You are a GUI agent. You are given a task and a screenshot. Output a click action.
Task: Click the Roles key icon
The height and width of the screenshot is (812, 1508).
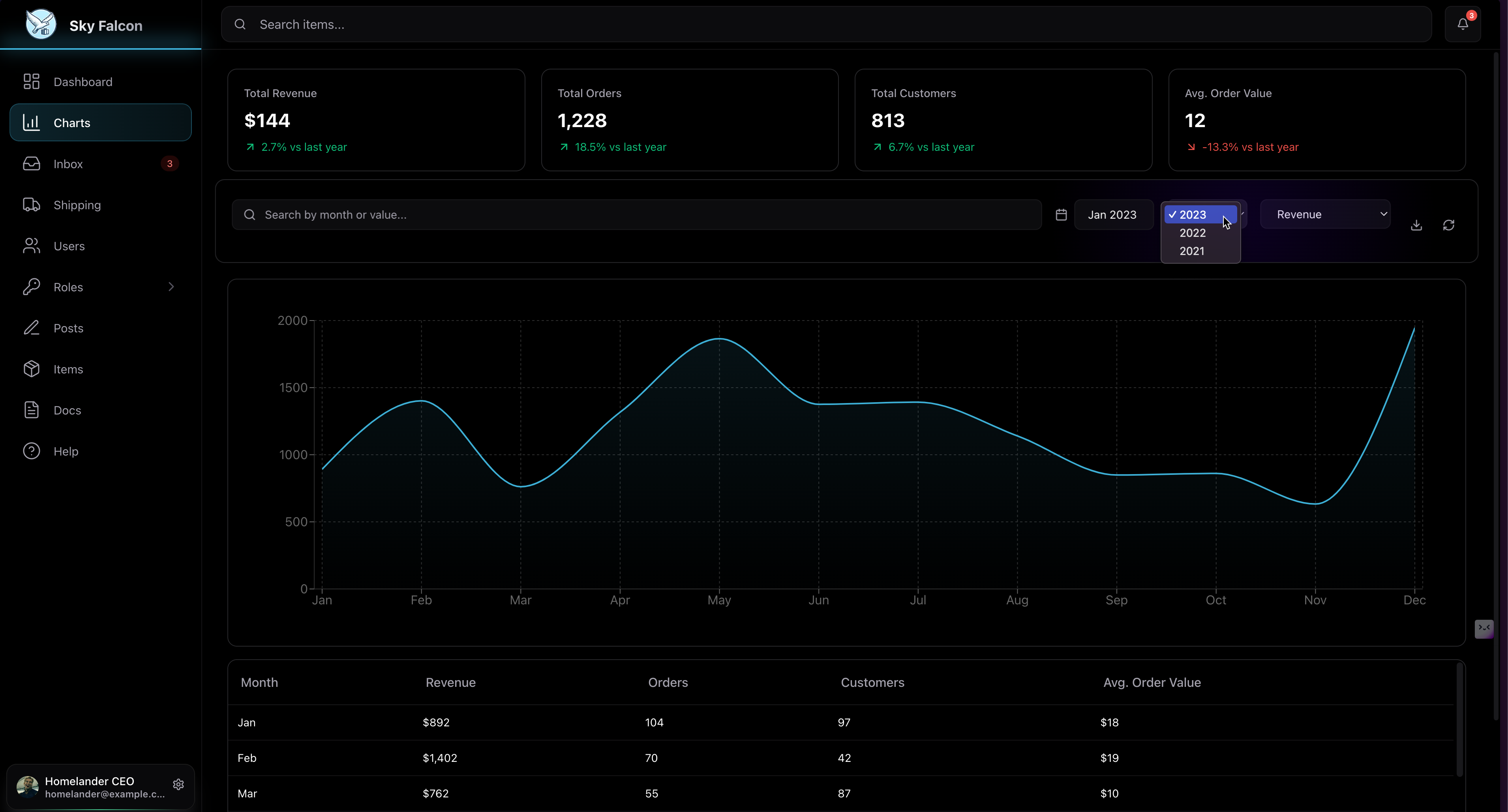tap(31, 287)
